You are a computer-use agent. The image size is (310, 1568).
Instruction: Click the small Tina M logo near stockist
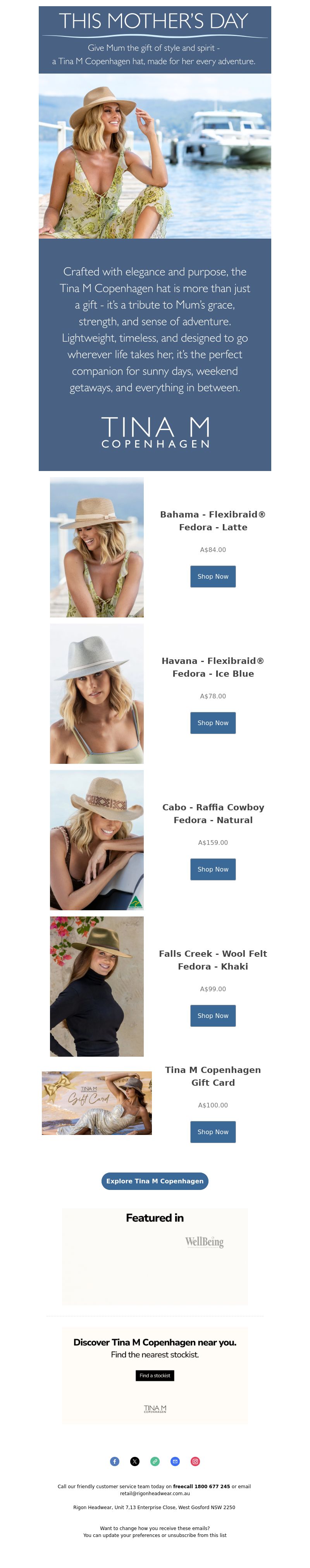click(155, 1408)
